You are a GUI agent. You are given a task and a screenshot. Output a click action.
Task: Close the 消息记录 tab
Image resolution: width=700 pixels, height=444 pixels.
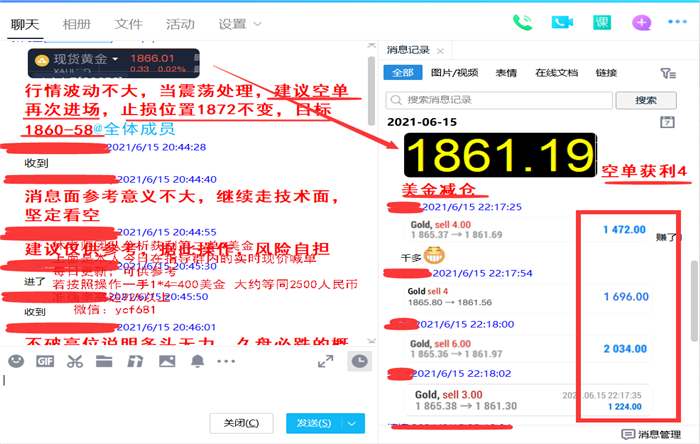click(x=440, y=51)
